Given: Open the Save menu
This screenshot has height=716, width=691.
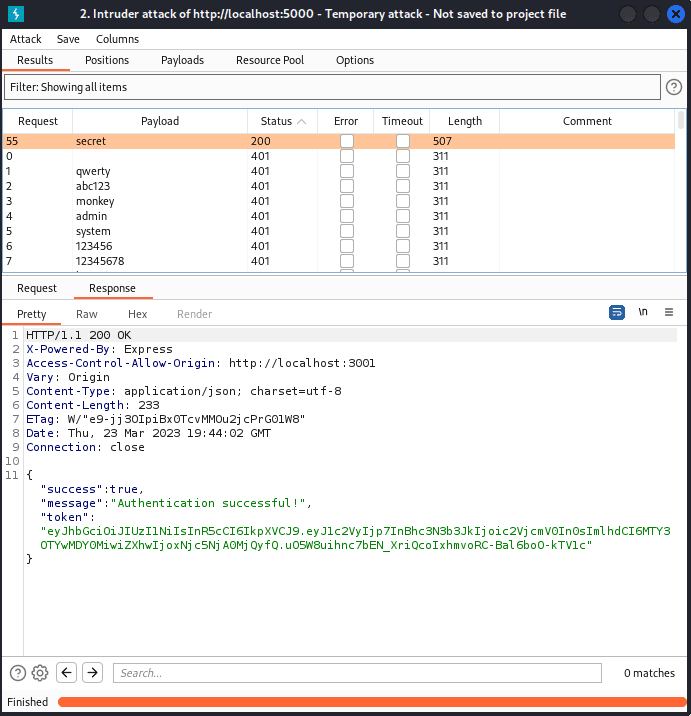Looking at the screenshot, I should 68,39.
